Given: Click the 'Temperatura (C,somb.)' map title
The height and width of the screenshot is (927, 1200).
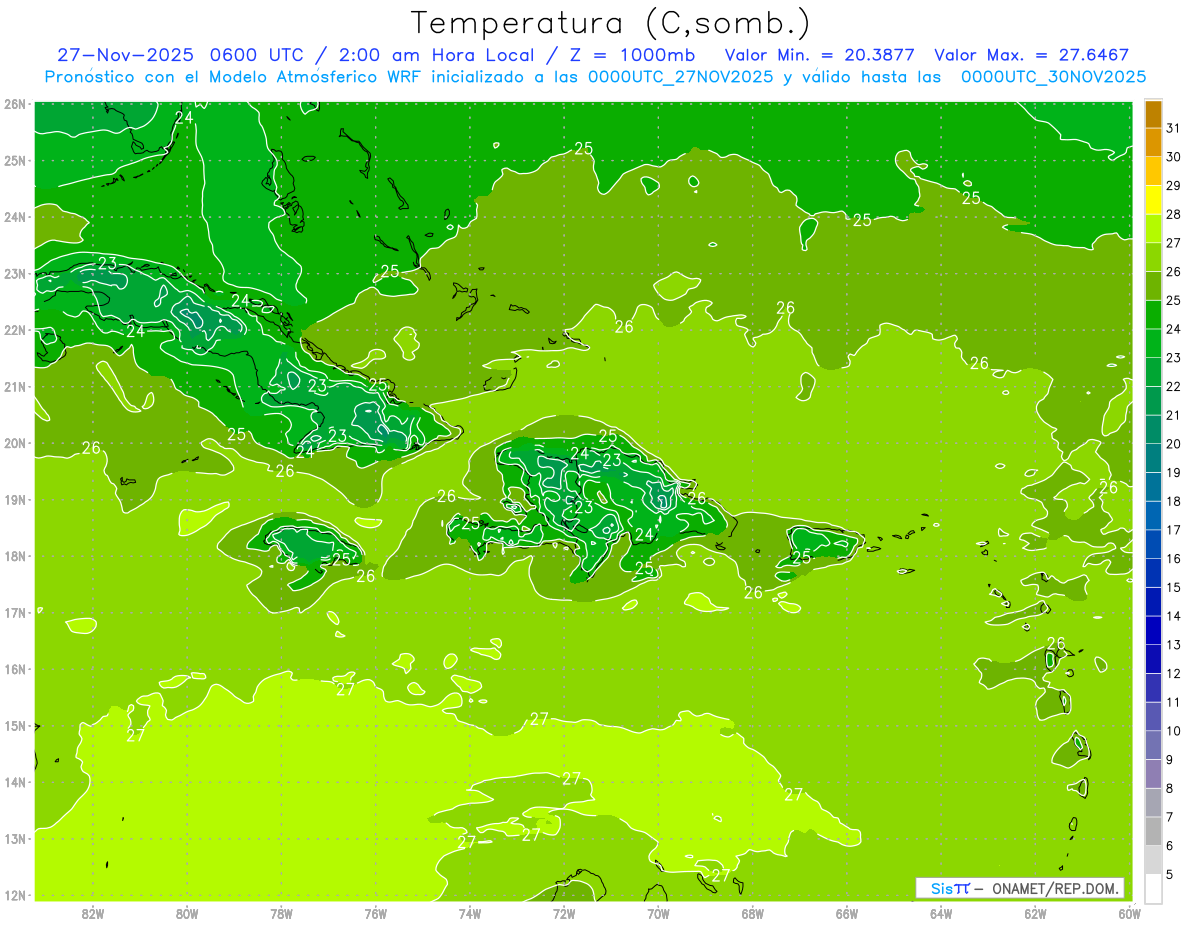Looking at the screenshot, I should (x=610, y=23).
